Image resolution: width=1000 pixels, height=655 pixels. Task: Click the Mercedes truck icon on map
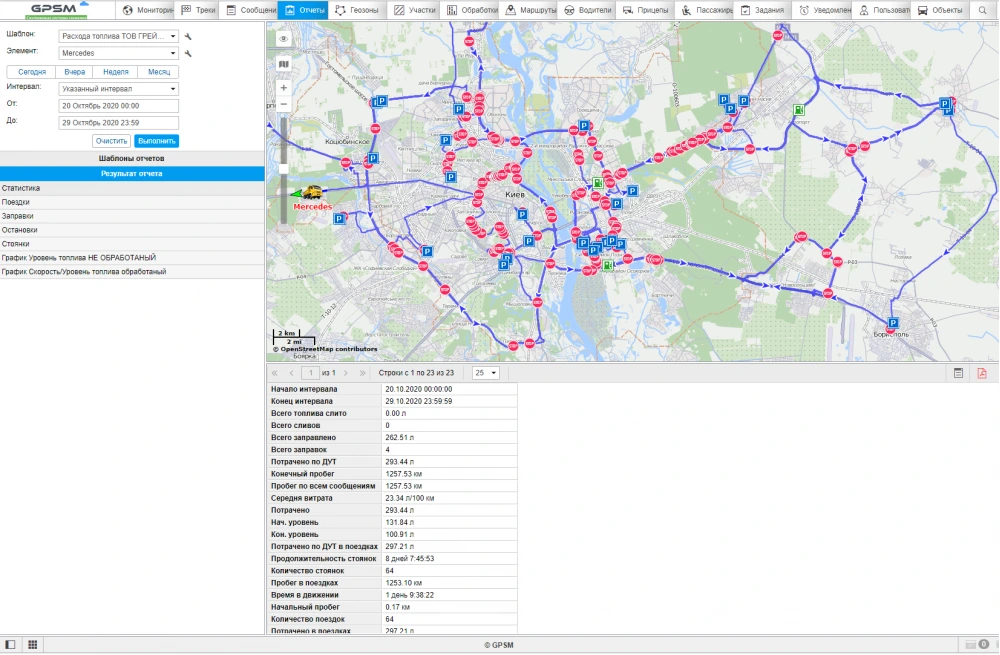312,193
